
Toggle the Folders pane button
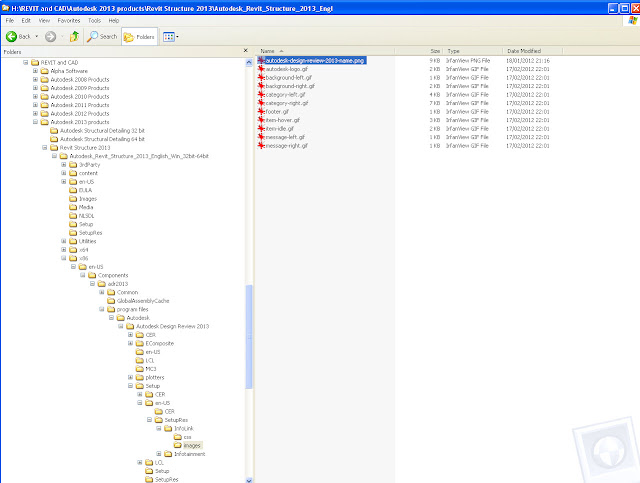coord(140,37)
